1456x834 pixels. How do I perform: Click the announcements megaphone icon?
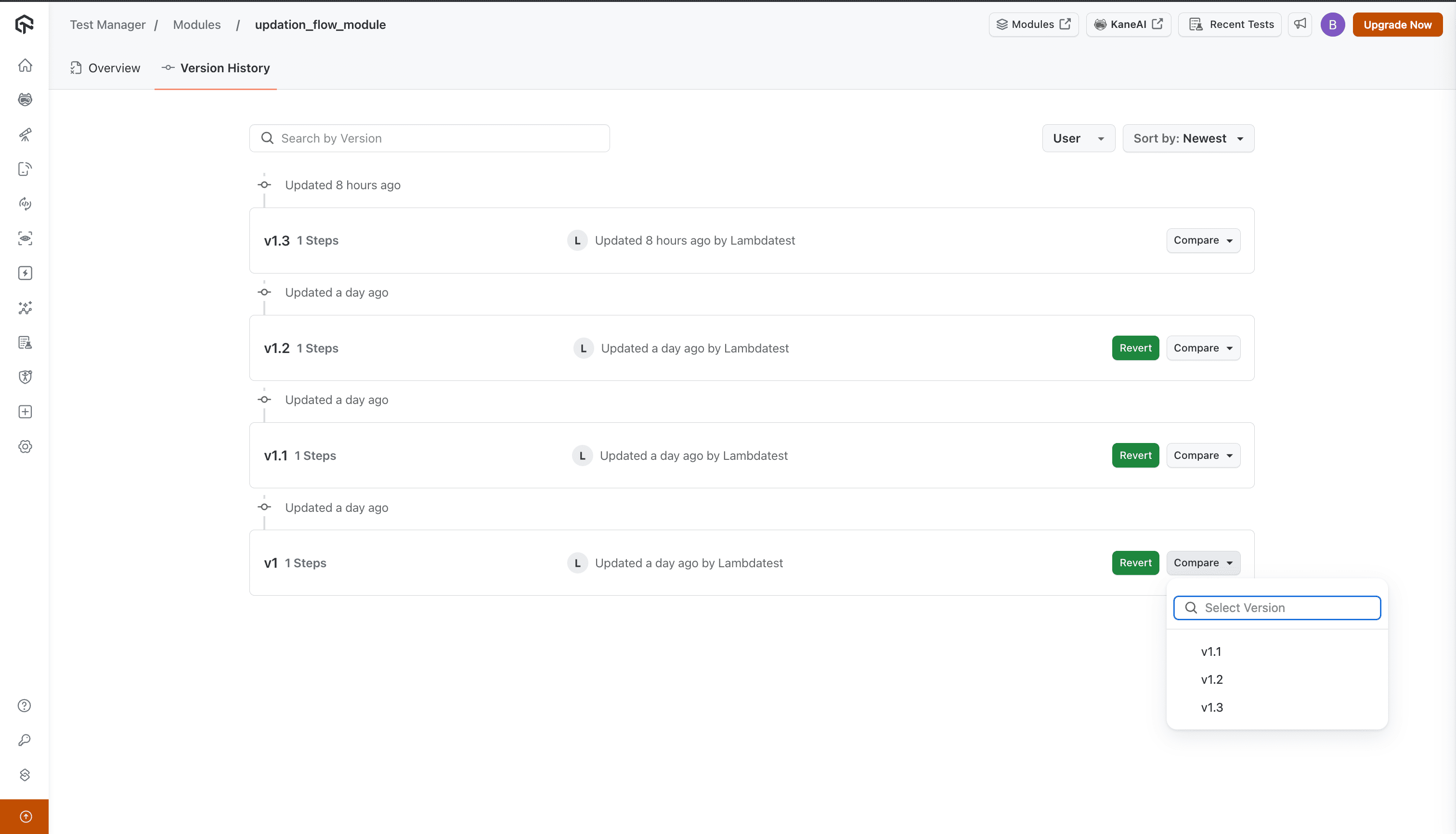(x=1300, y=24)
